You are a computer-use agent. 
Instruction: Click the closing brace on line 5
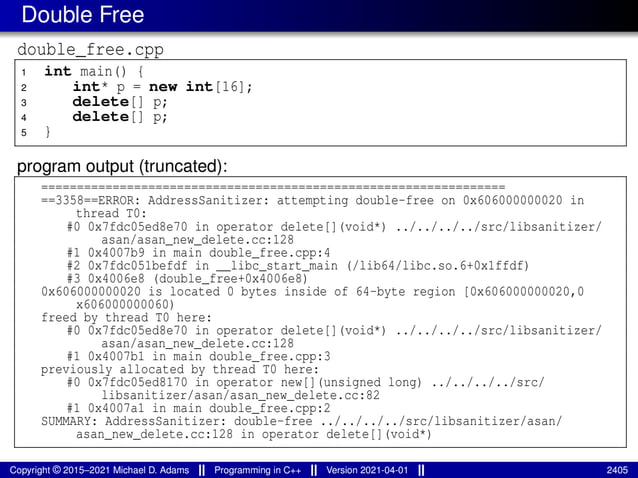coord(48,132)
